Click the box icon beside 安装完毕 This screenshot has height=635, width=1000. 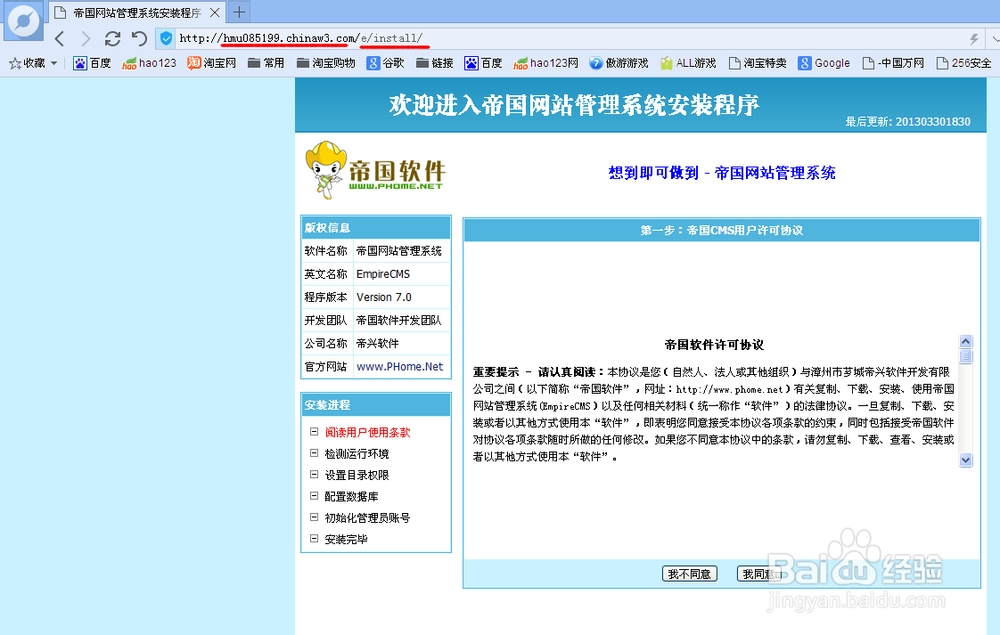314,539
